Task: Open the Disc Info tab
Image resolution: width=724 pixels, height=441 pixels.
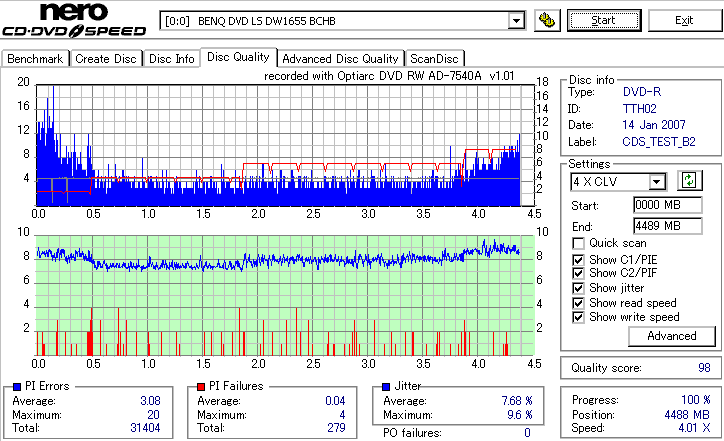Action: [x=171, y=59]
